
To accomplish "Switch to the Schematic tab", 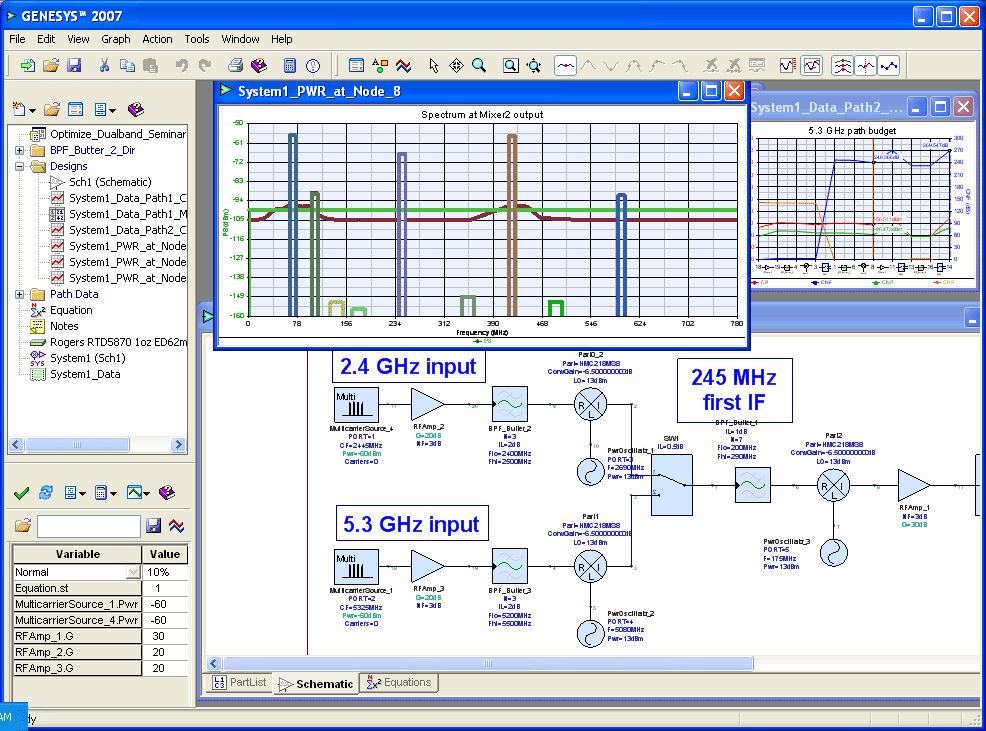I will tap(316, 684).
